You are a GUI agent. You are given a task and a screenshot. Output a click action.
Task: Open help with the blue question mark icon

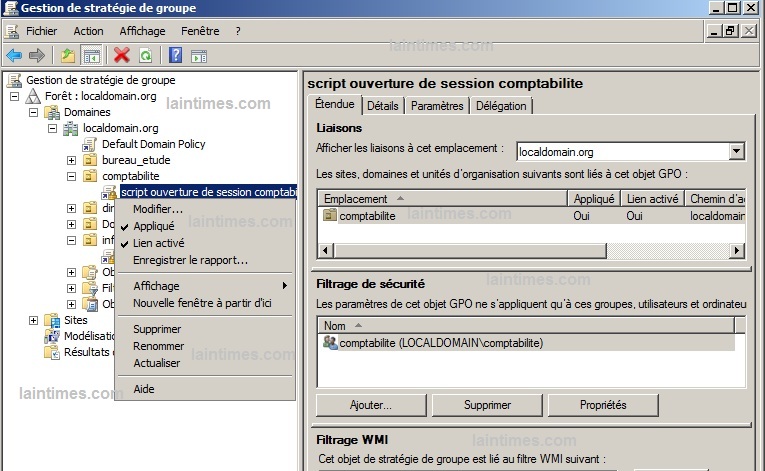coord(176,55)
